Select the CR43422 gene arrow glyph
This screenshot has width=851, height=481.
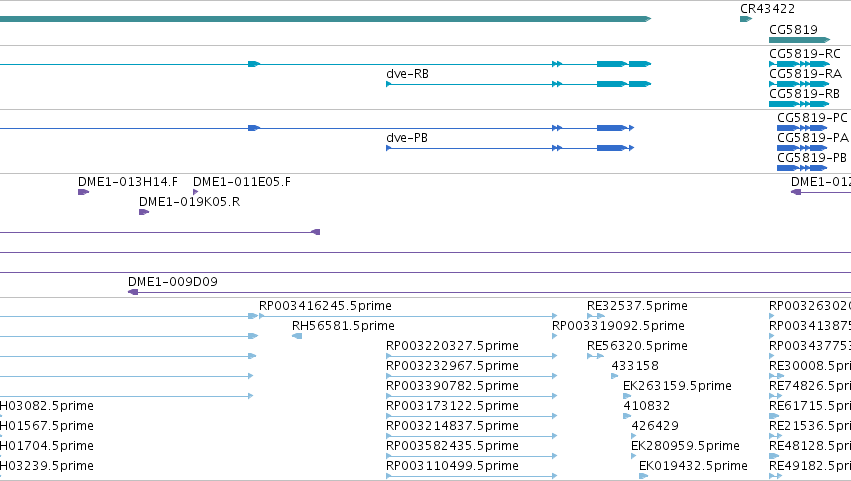(746, 19)
